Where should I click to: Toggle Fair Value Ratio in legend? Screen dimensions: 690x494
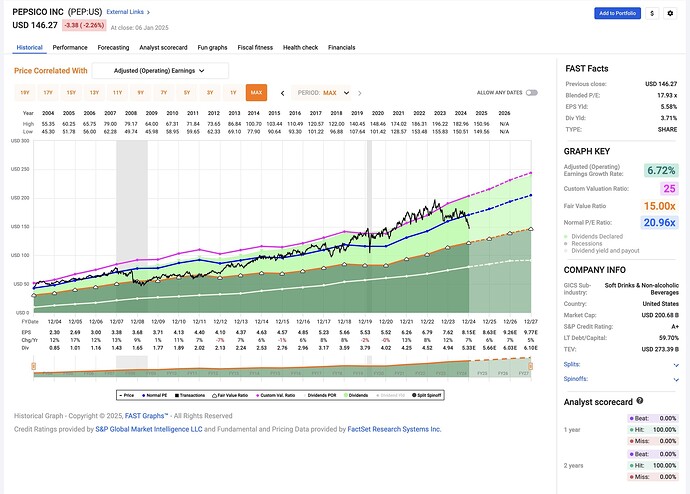click(x=230, y=395)
